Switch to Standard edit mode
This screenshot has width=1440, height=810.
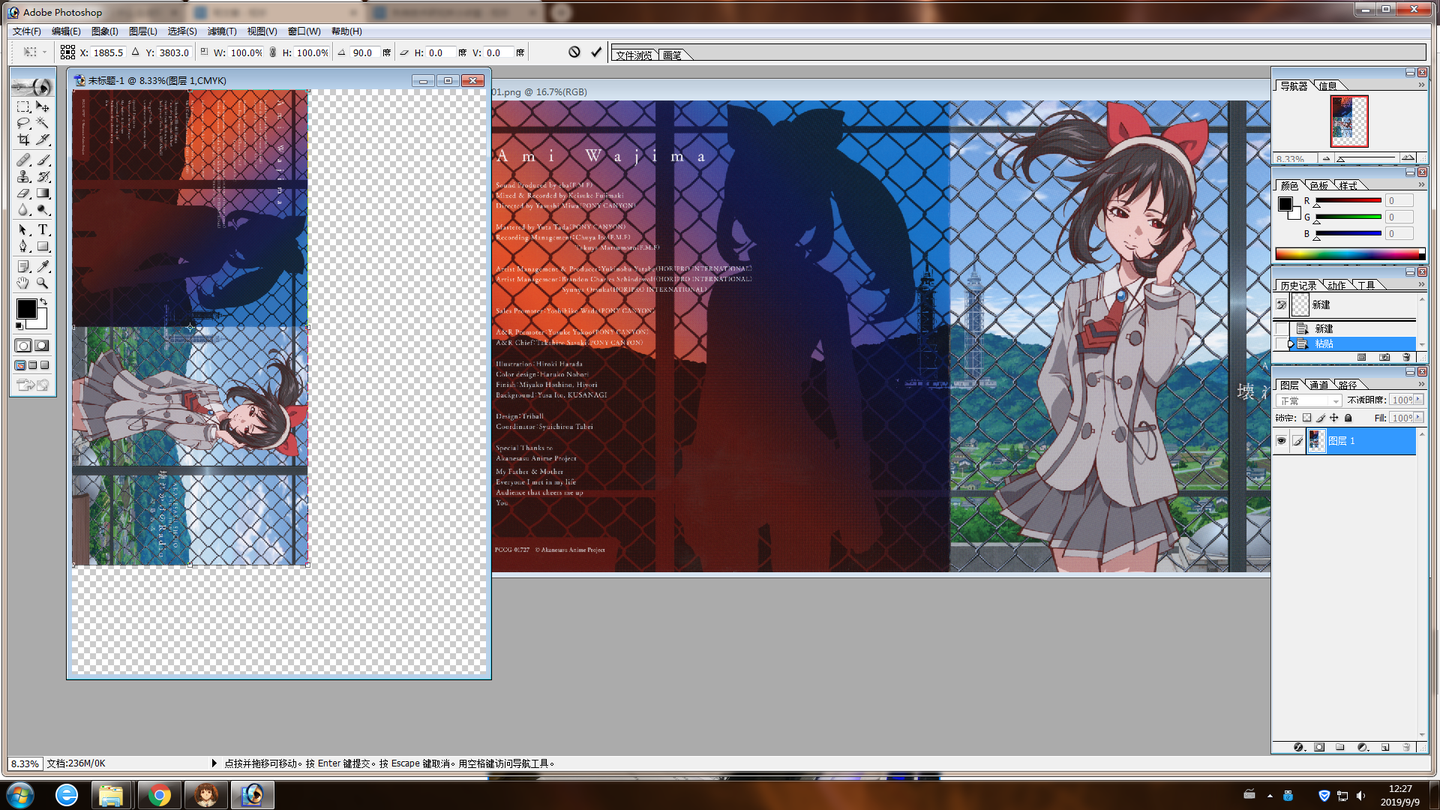click(x=23, y=346)
